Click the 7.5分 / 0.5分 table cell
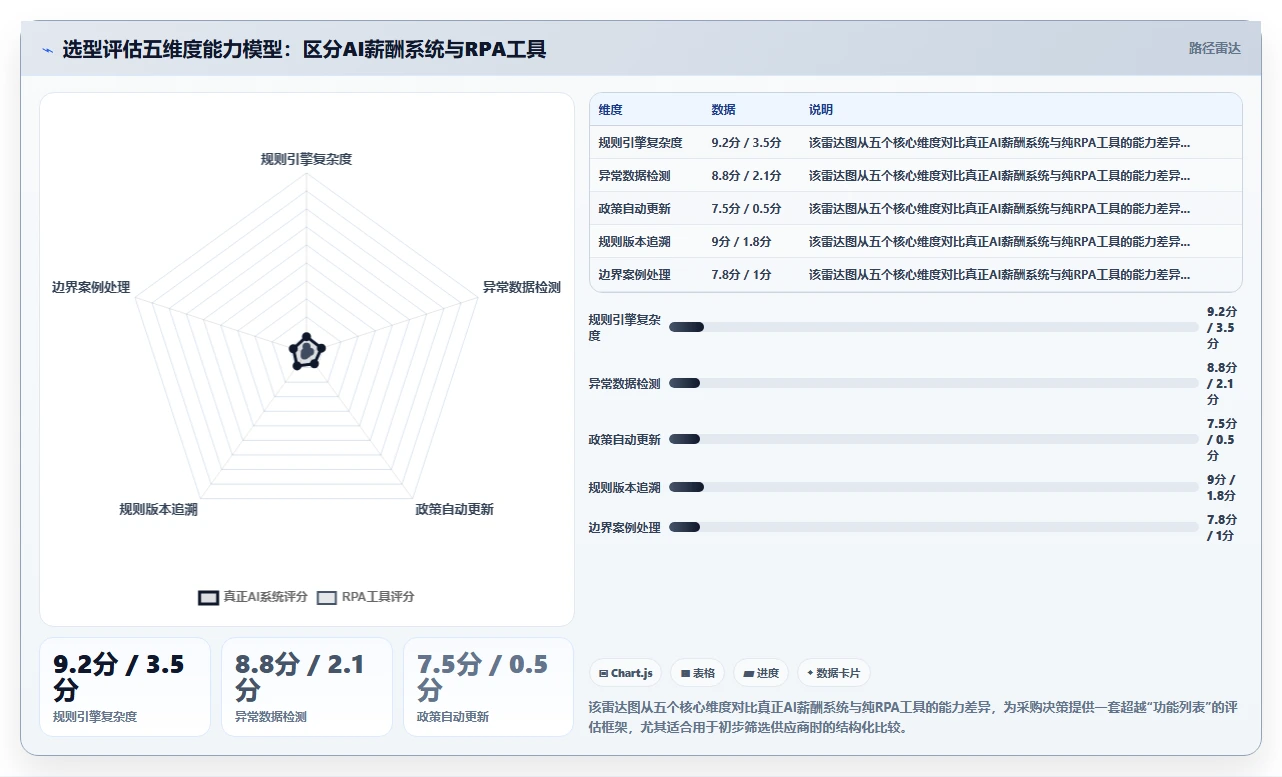Viewport: 1282px width, 777px height. coord(746,209)
